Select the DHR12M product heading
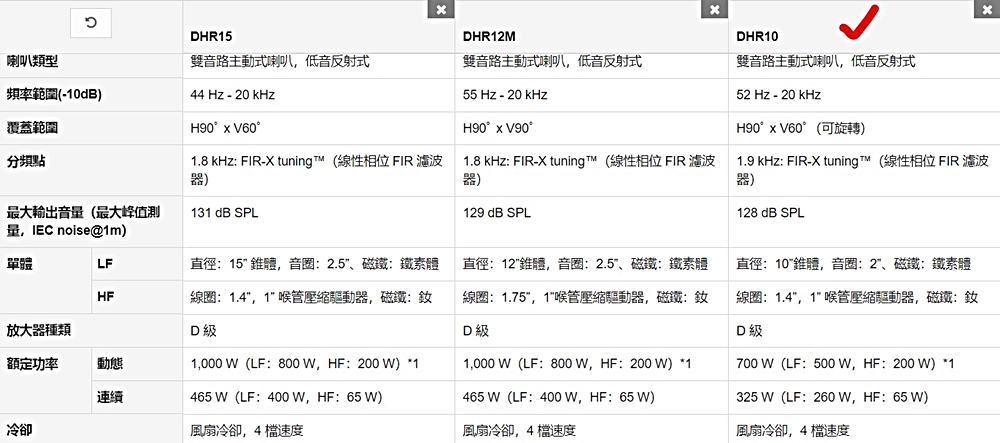 [x=488, y=36]
